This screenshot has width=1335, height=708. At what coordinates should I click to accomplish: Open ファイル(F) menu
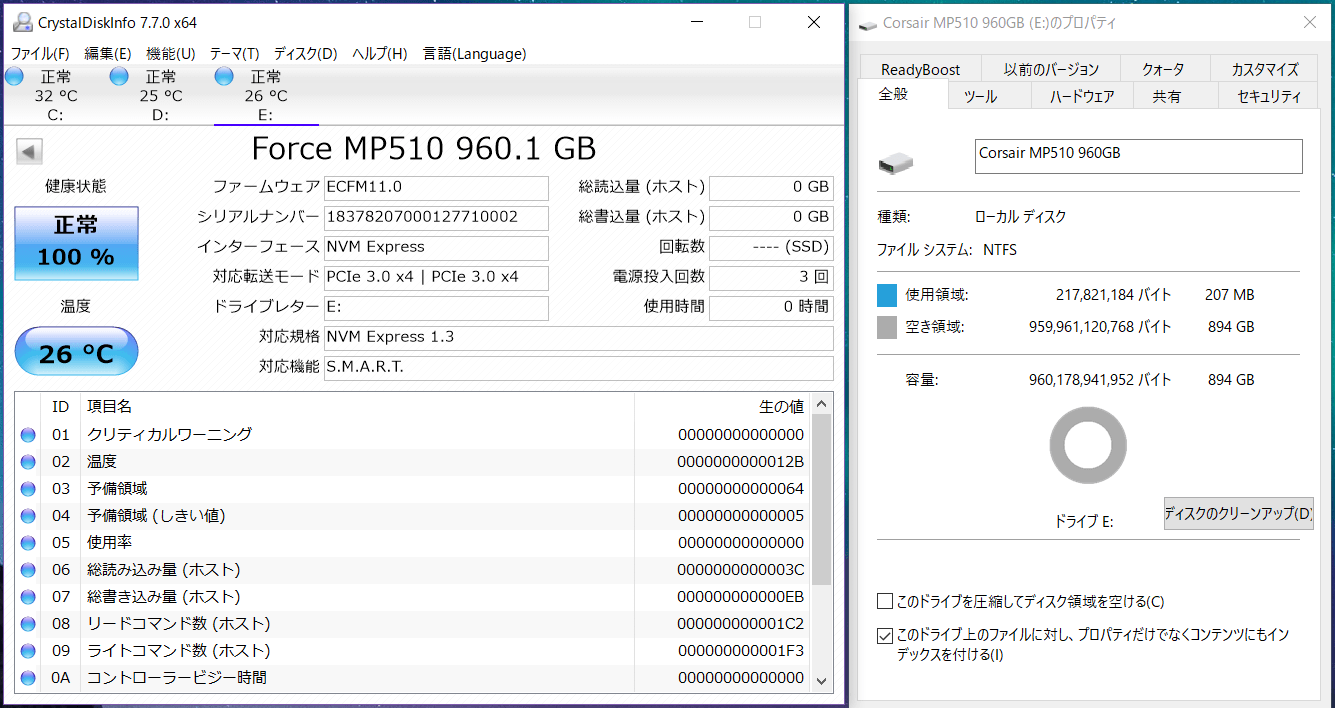40,54
